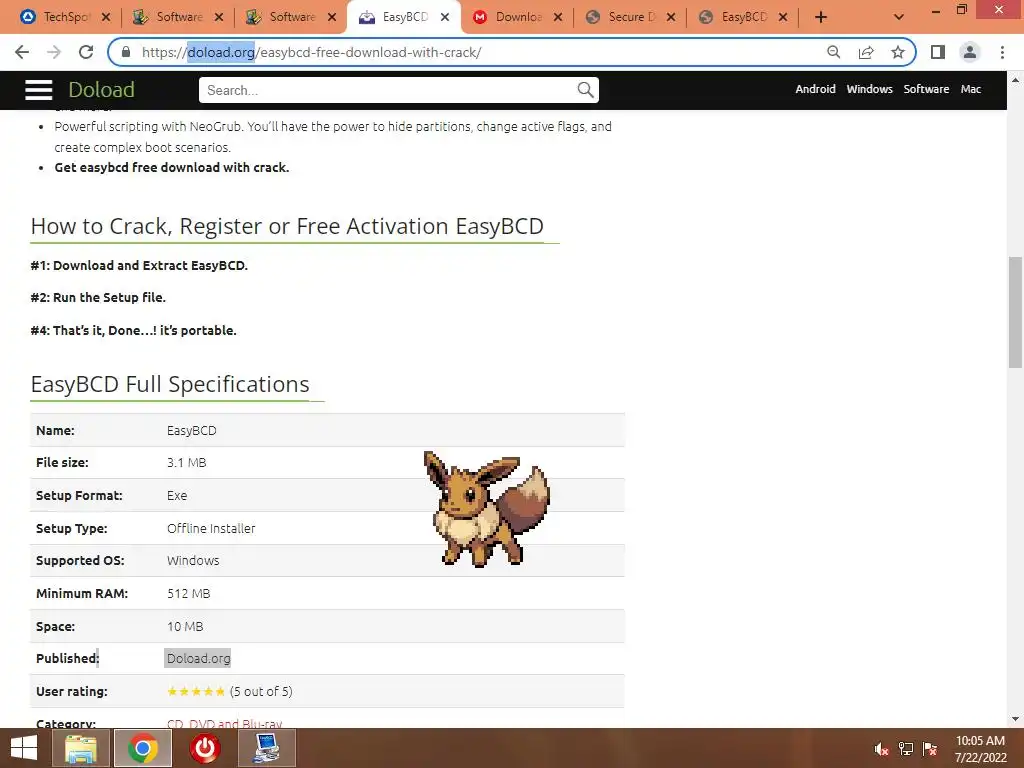Share this page using the share icon
1024x768 pixels.
pyautogui.click(x=866, y=52)
